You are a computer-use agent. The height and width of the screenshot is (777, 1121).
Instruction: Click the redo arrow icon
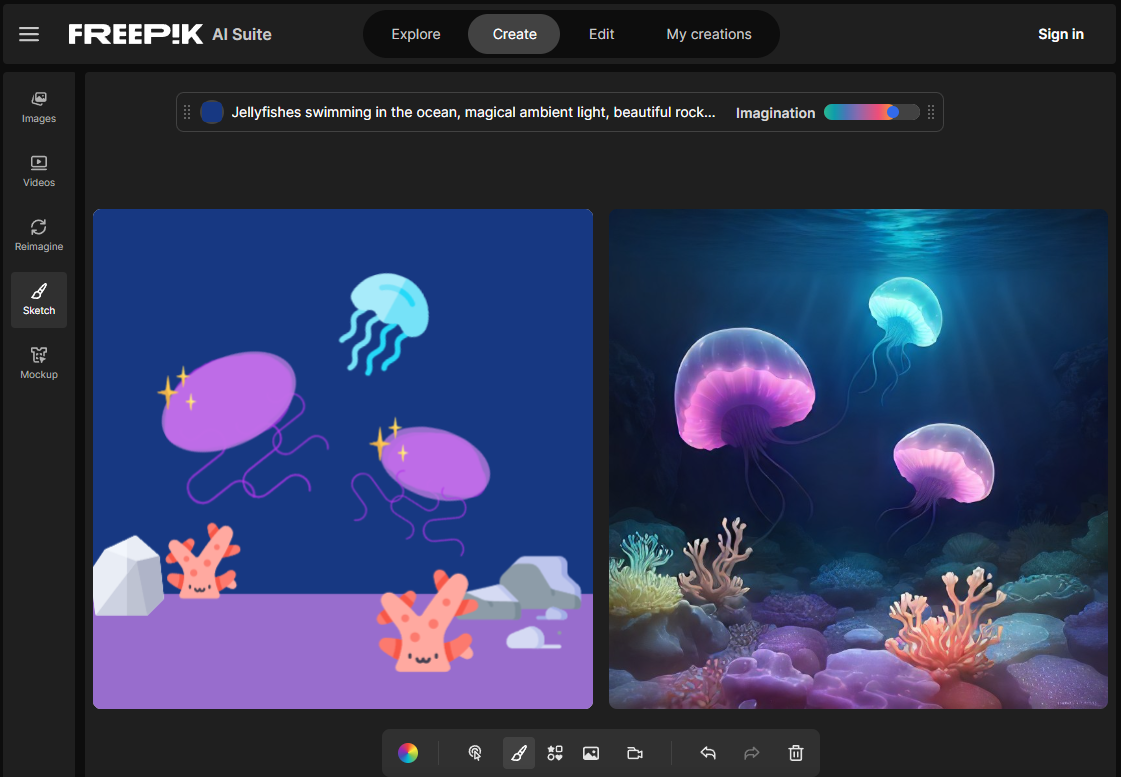(x=752, y=753)
